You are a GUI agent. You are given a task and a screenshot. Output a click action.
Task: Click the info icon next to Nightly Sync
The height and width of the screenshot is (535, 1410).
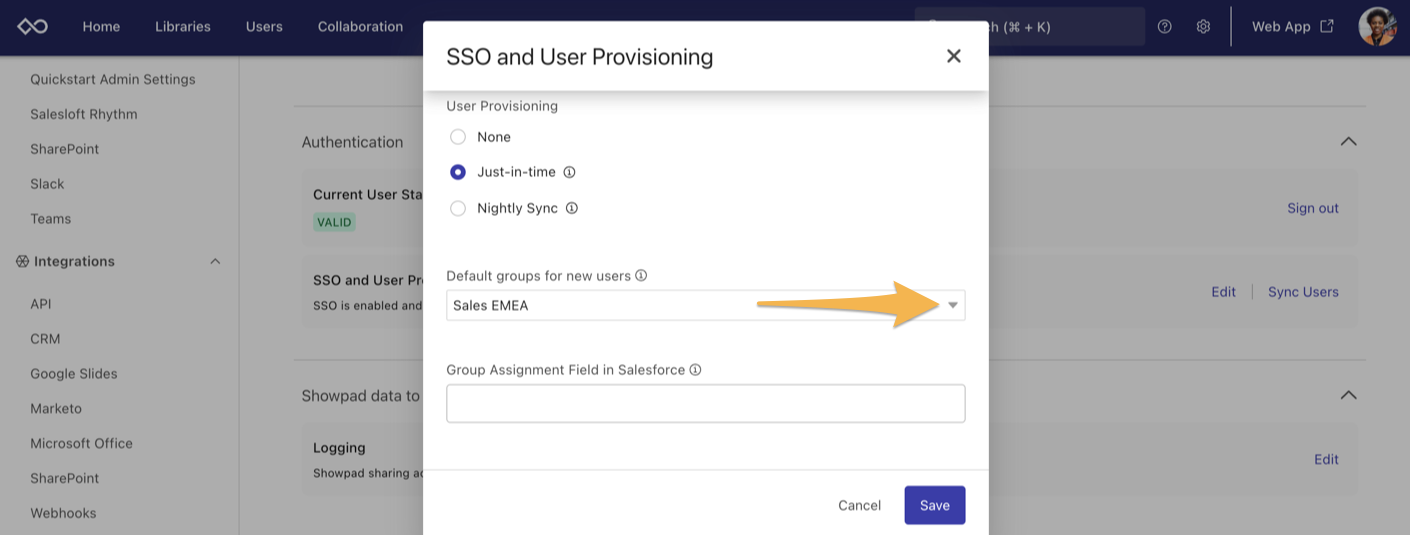tap(572, 208)
